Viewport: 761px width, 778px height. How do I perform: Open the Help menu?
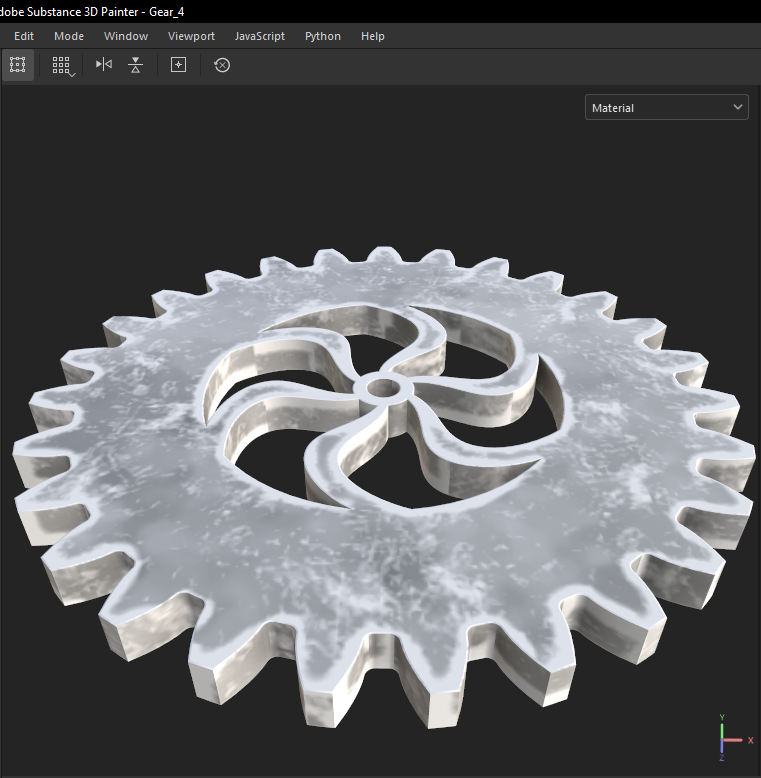373,36
